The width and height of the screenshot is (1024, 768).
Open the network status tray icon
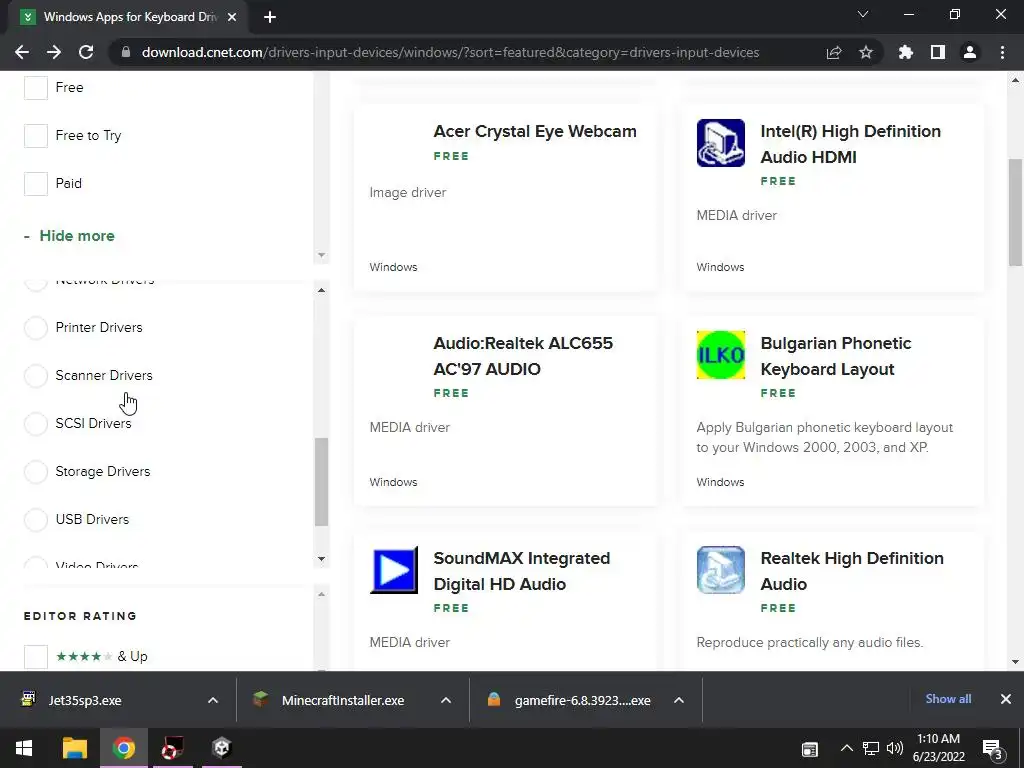click(870, 748)
